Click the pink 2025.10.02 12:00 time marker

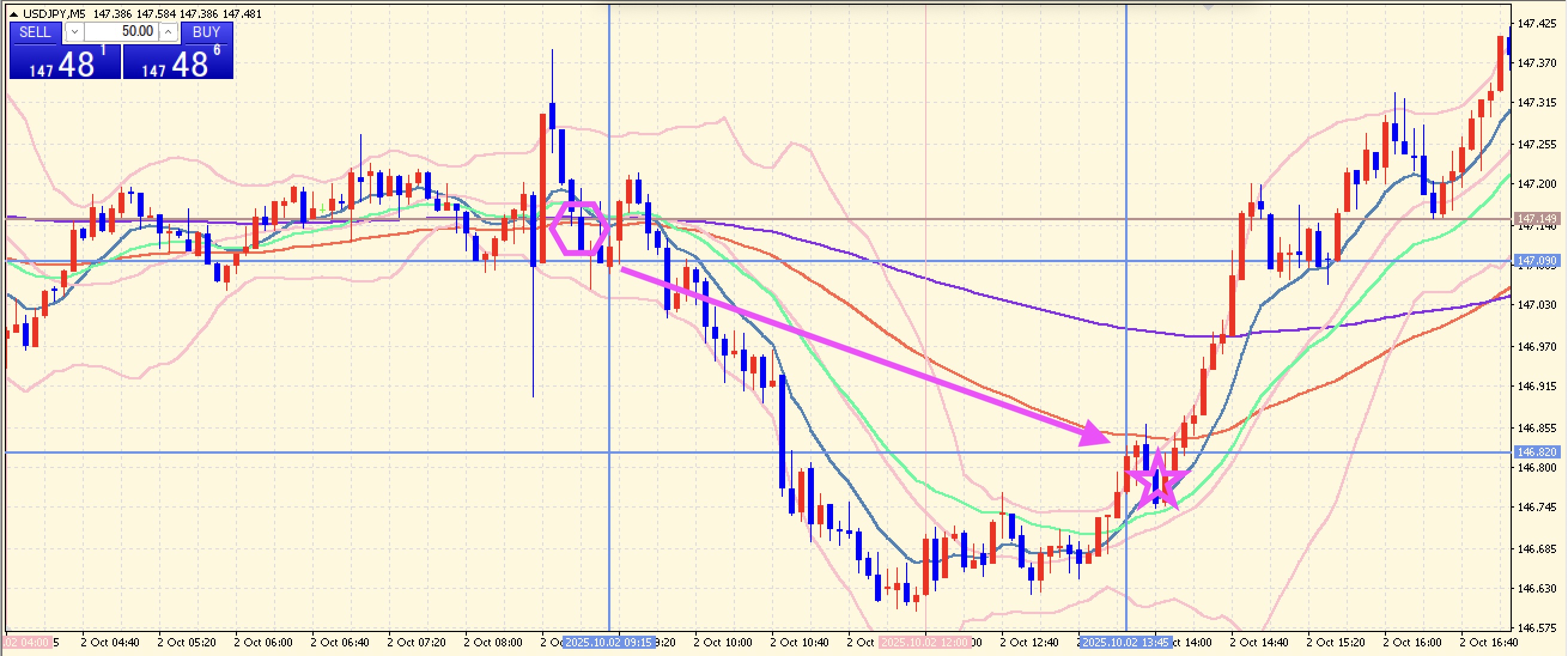pos(925,643)
